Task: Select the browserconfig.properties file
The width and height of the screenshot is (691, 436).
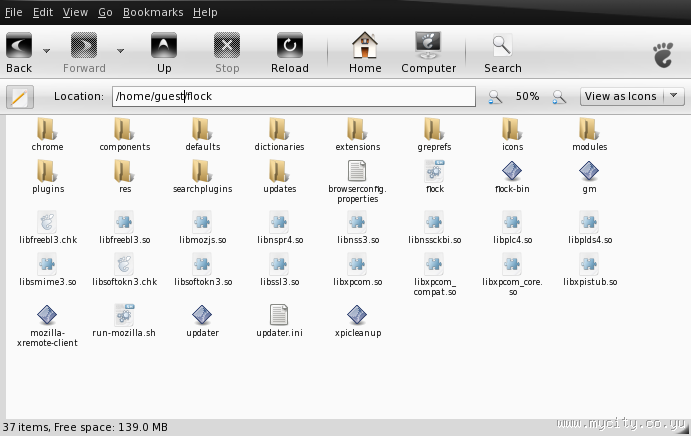Action: [x=357, y=182]
